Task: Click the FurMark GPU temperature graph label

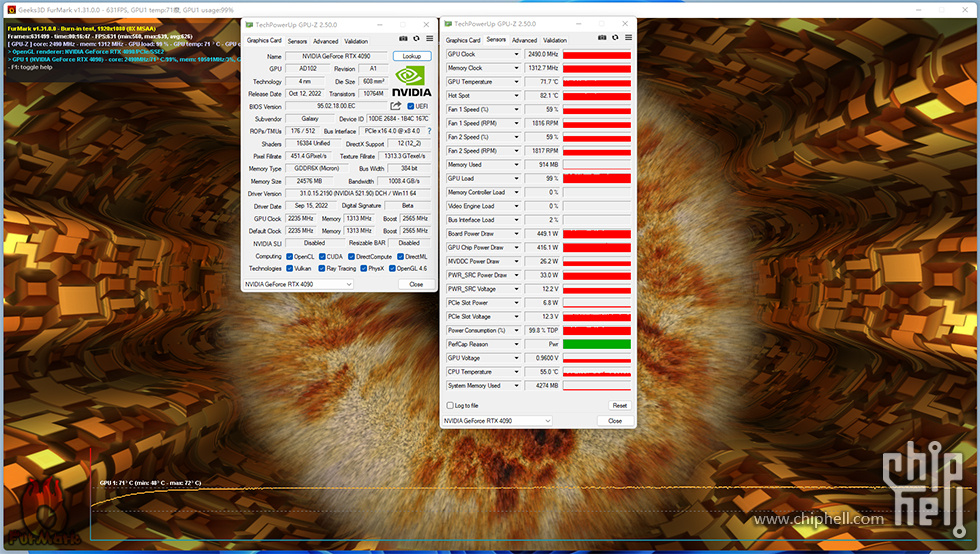Action: [150, 483]
